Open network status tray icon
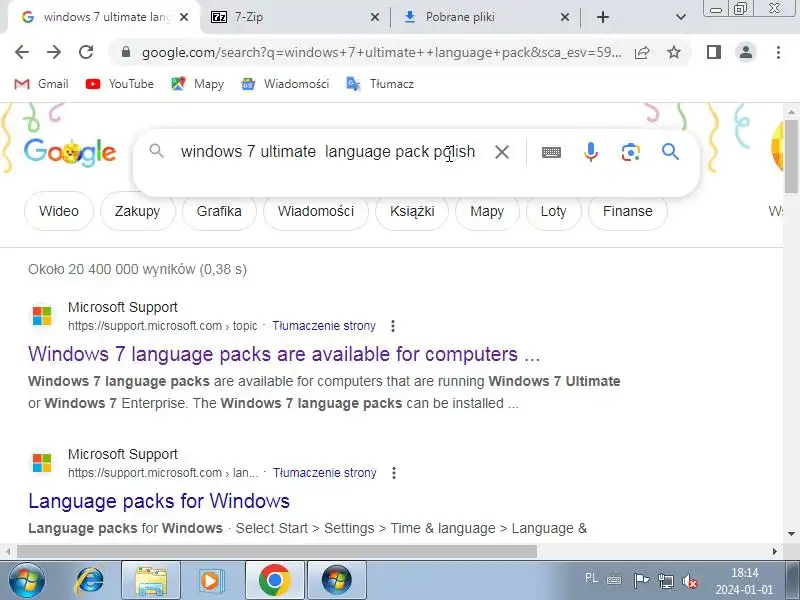 point(665,581)
